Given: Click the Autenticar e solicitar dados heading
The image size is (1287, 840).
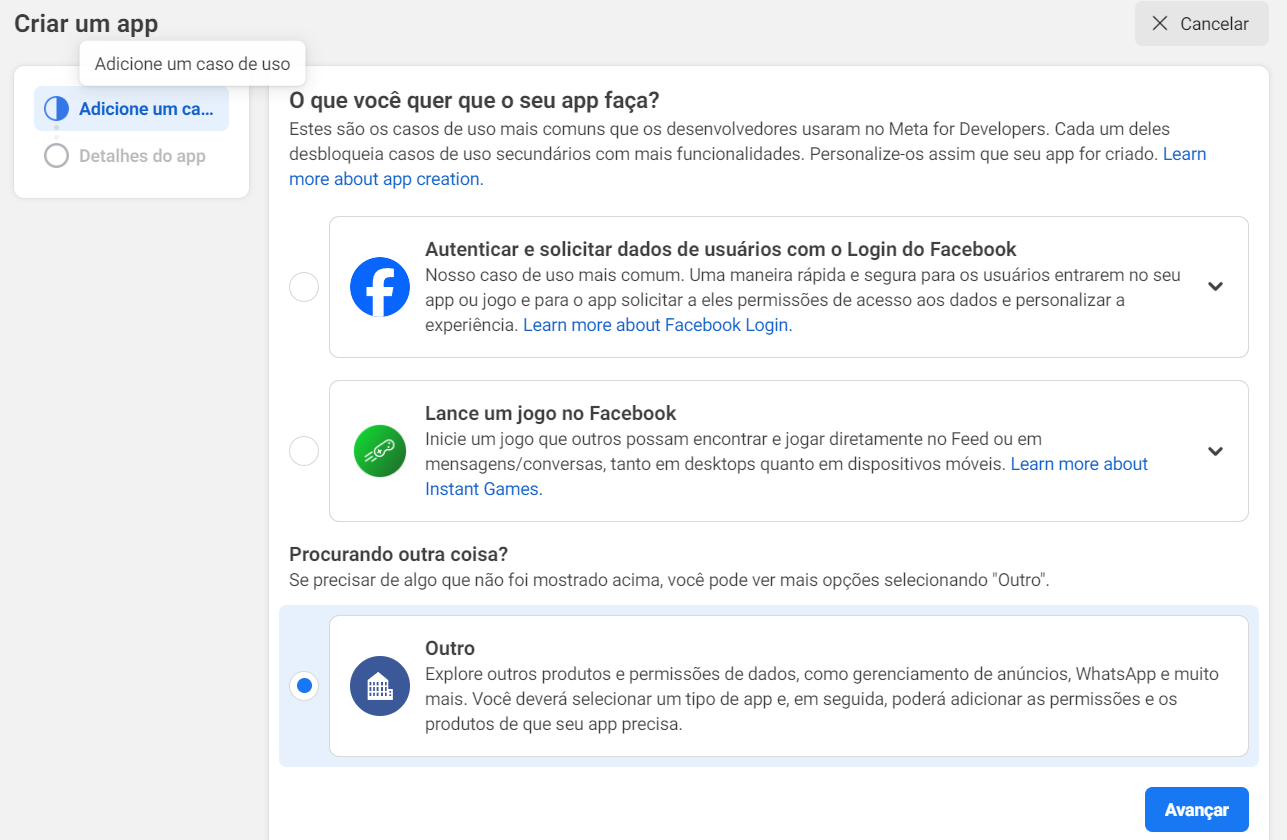Looking at the screenshot, I should click(721, 249).
